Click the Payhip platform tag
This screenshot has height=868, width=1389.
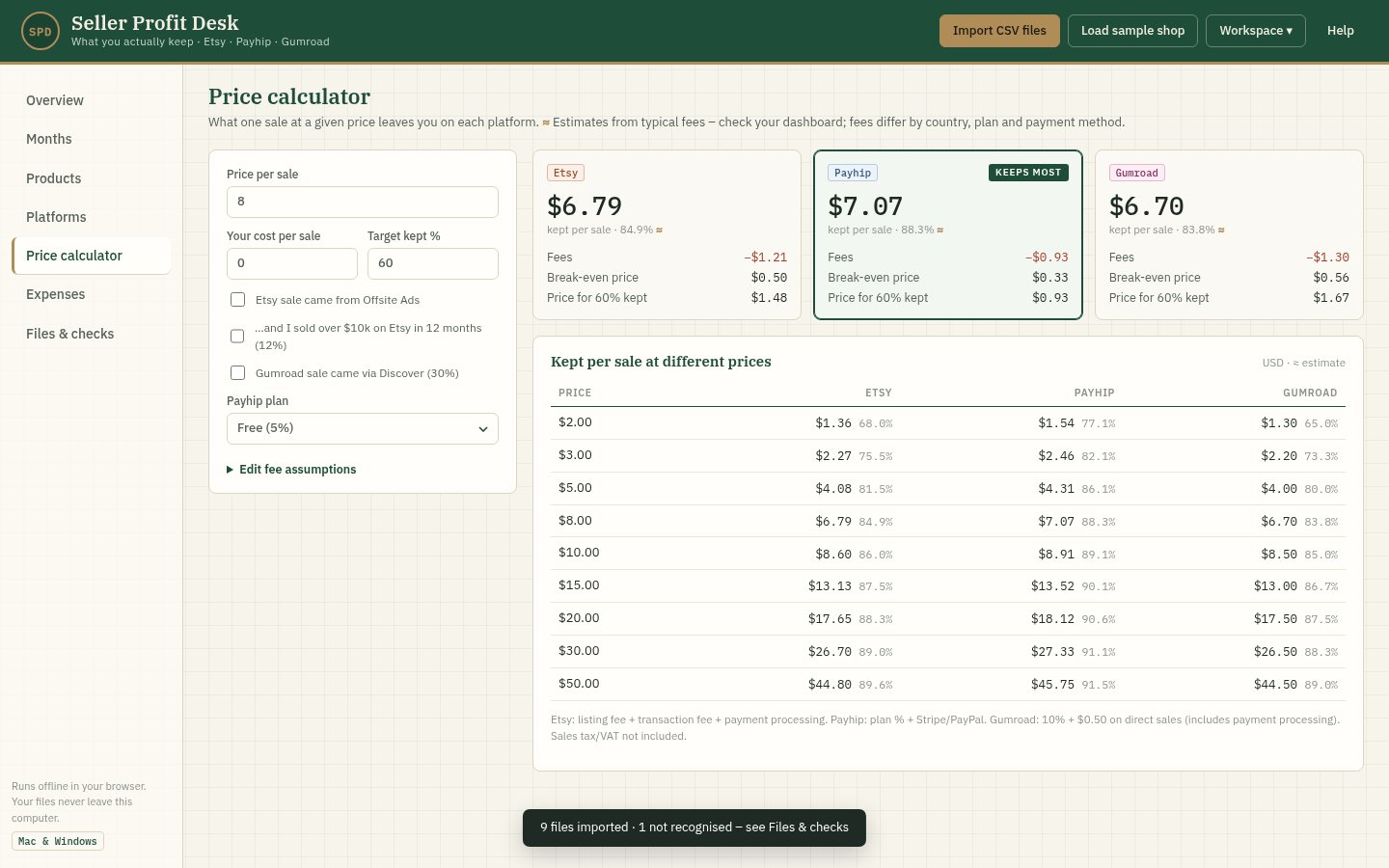(853, 174)
